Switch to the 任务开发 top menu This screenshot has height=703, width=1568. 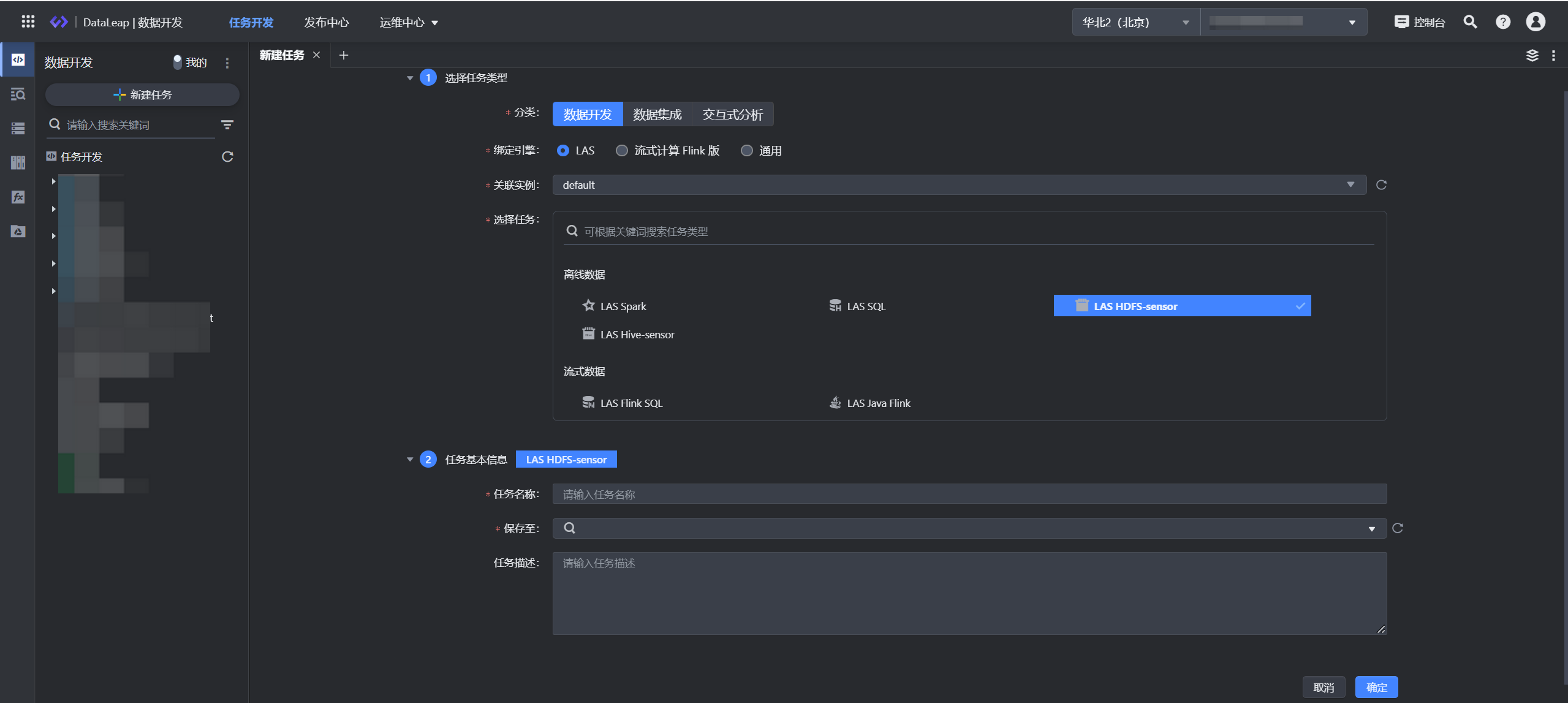pyautogui.click(x=251, y=23)
